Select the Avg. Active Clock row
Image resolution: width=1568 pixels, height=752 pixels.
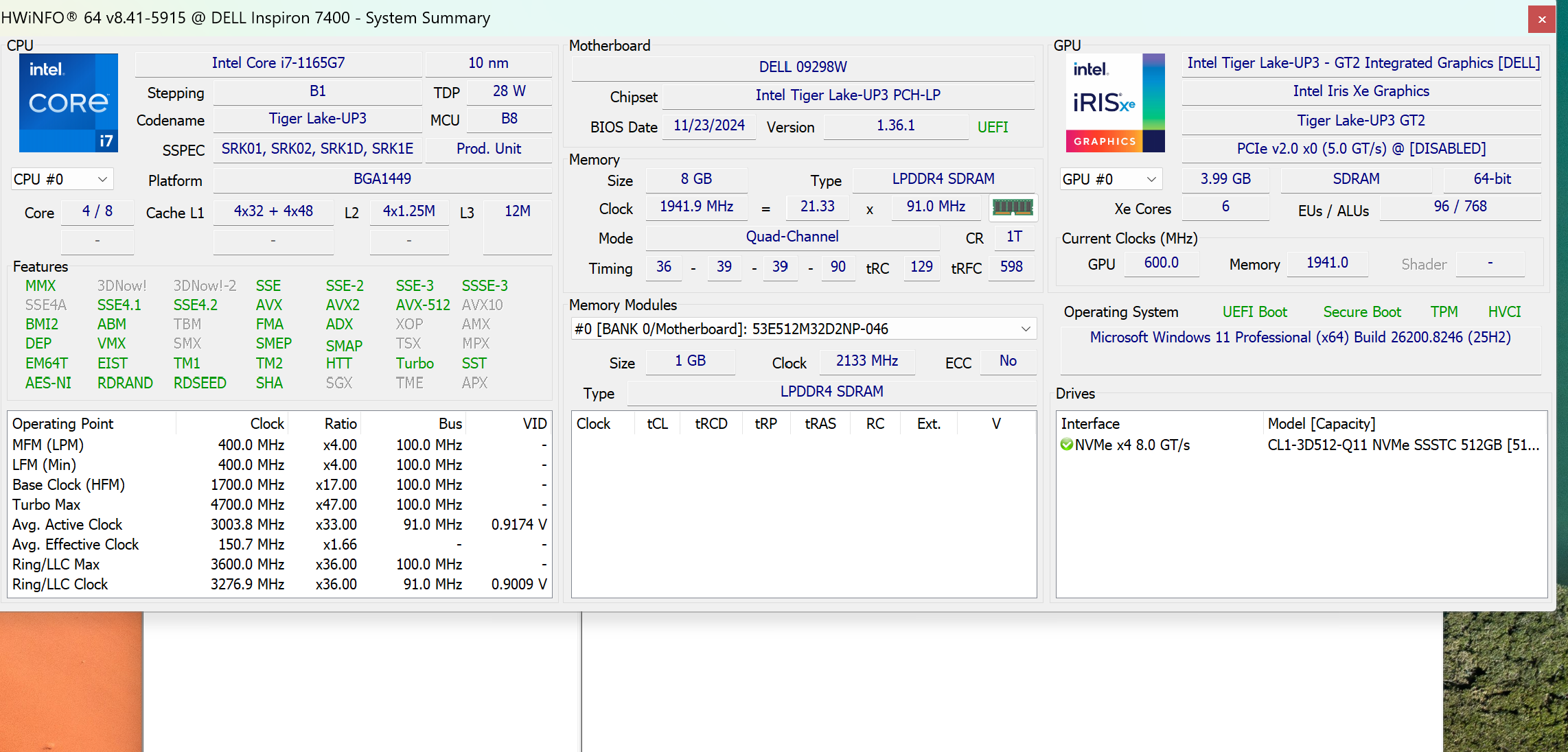(x=279, y=524)
